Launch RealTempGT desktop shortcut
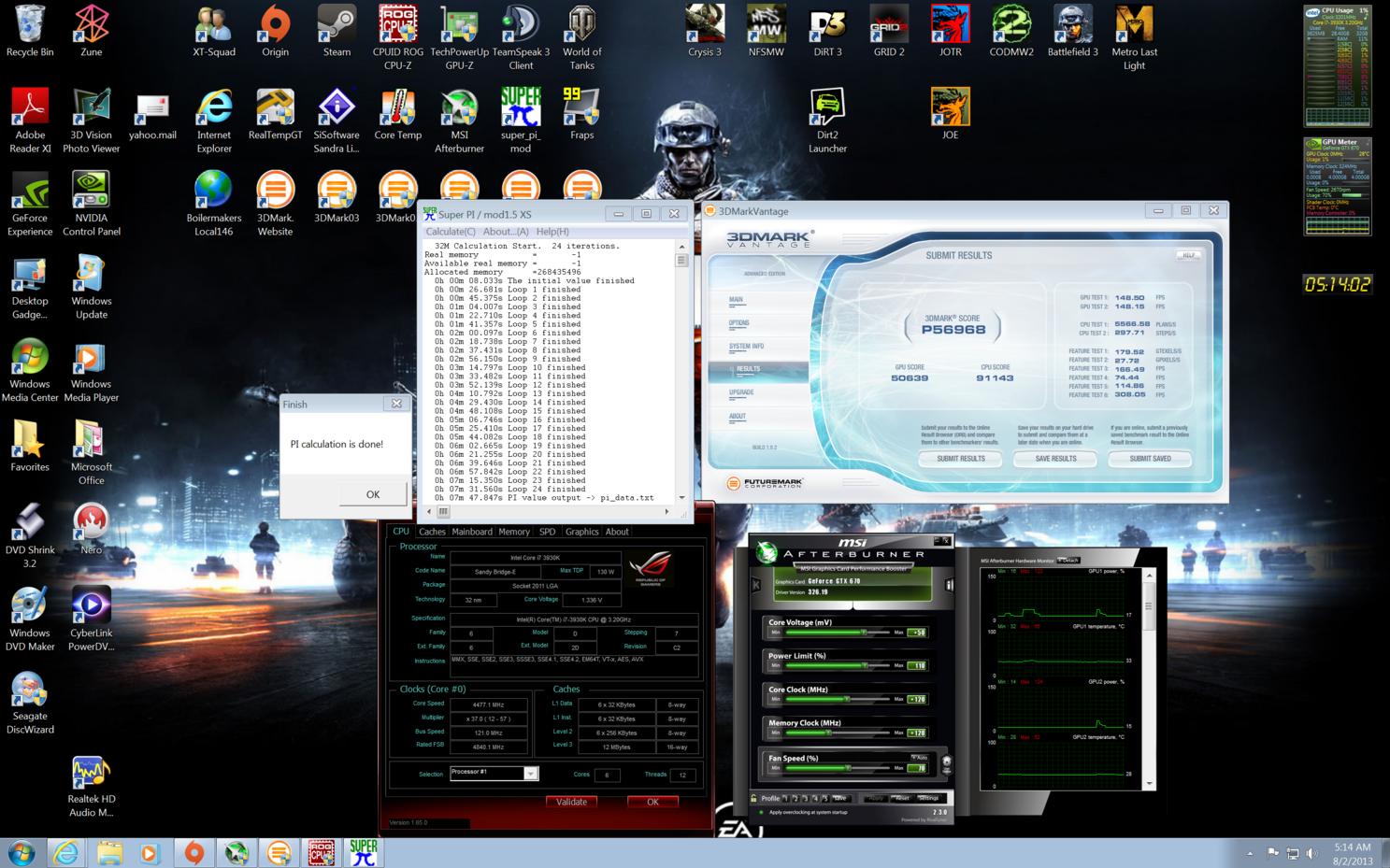Viewport: 1390px width, 868px height. [x=275, y=114]
